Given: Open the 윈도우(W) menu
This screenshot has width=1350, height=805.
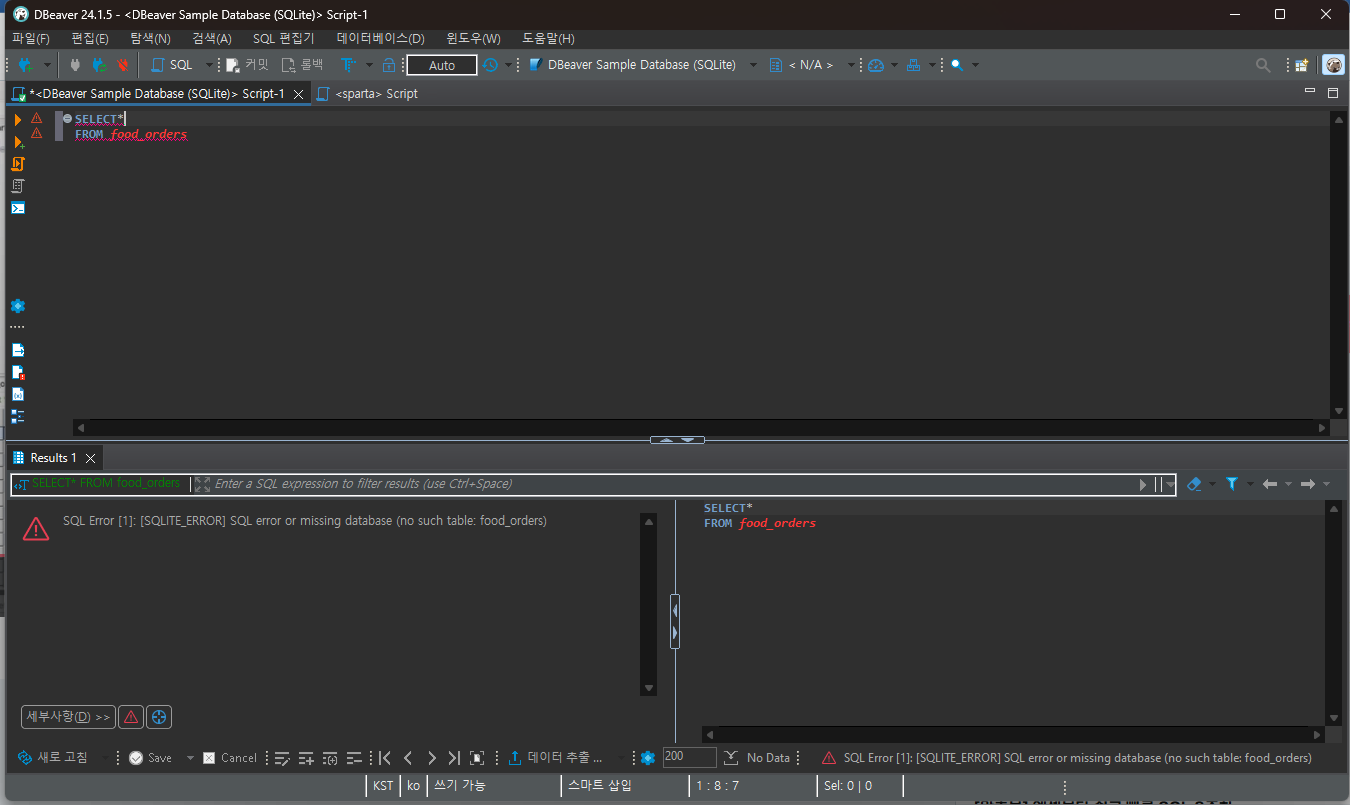Looking at the screenshot, I should click(x=473, y=38).
